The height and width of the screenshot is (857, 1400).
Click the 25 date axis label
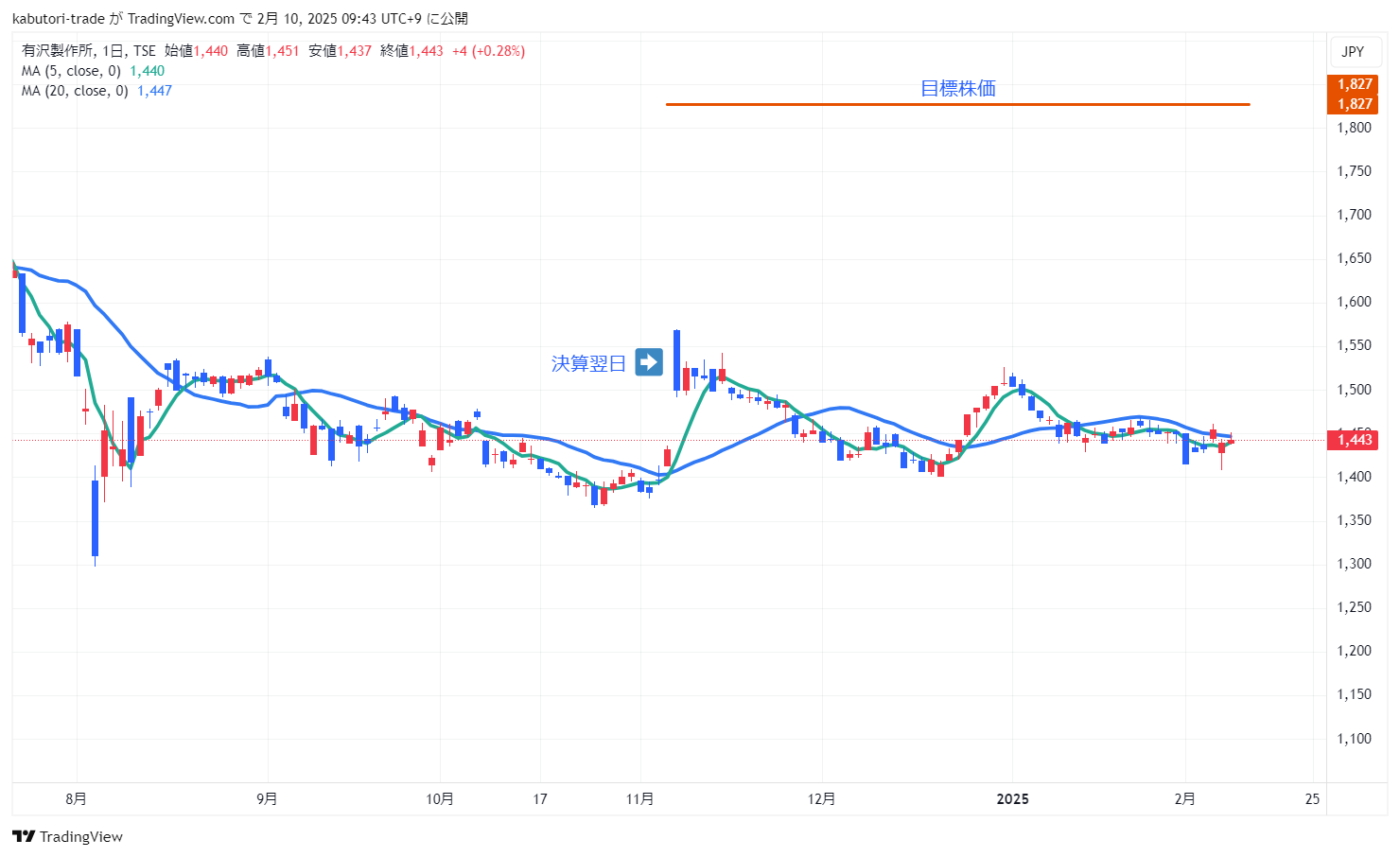click(1312, 799)
